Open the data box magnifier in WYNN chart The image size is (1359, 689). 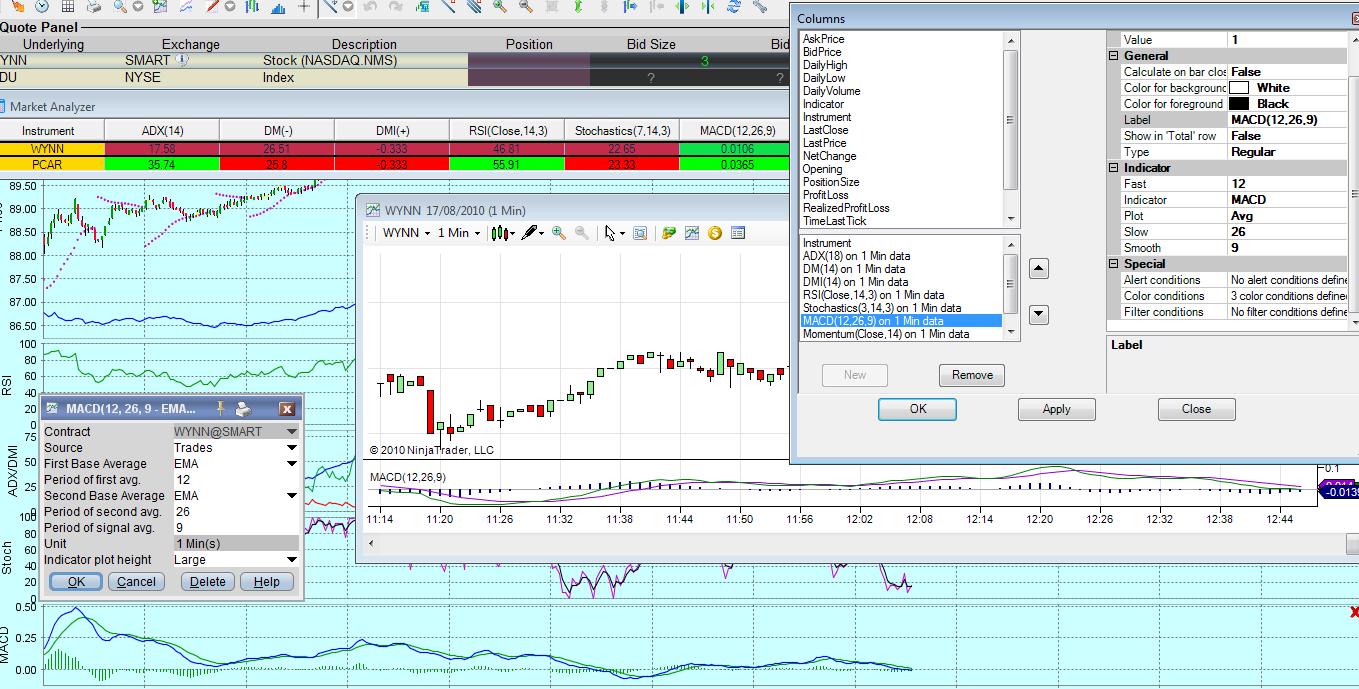coord(640,233)
